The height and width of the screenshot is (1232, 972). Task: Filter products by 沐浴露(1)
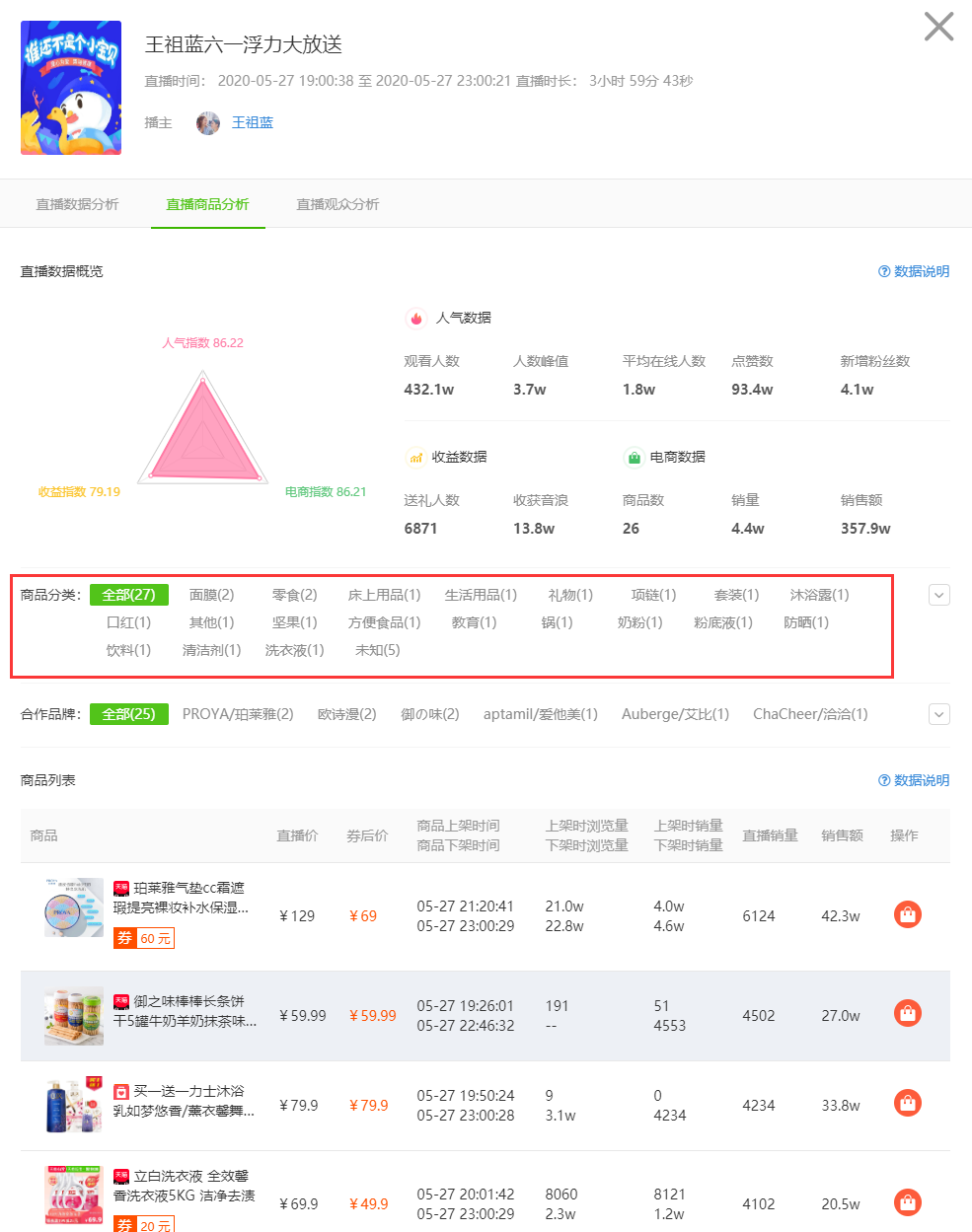(x=819, y=595)
